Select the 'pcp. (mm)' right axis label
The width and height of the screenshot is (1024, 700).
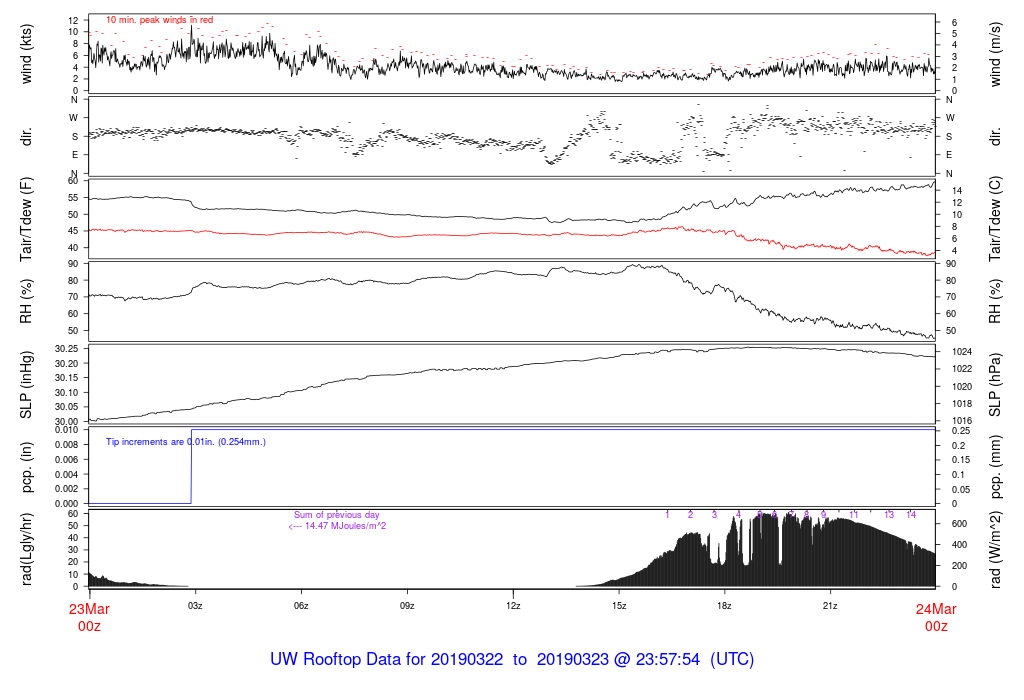[x=996, y=467]
